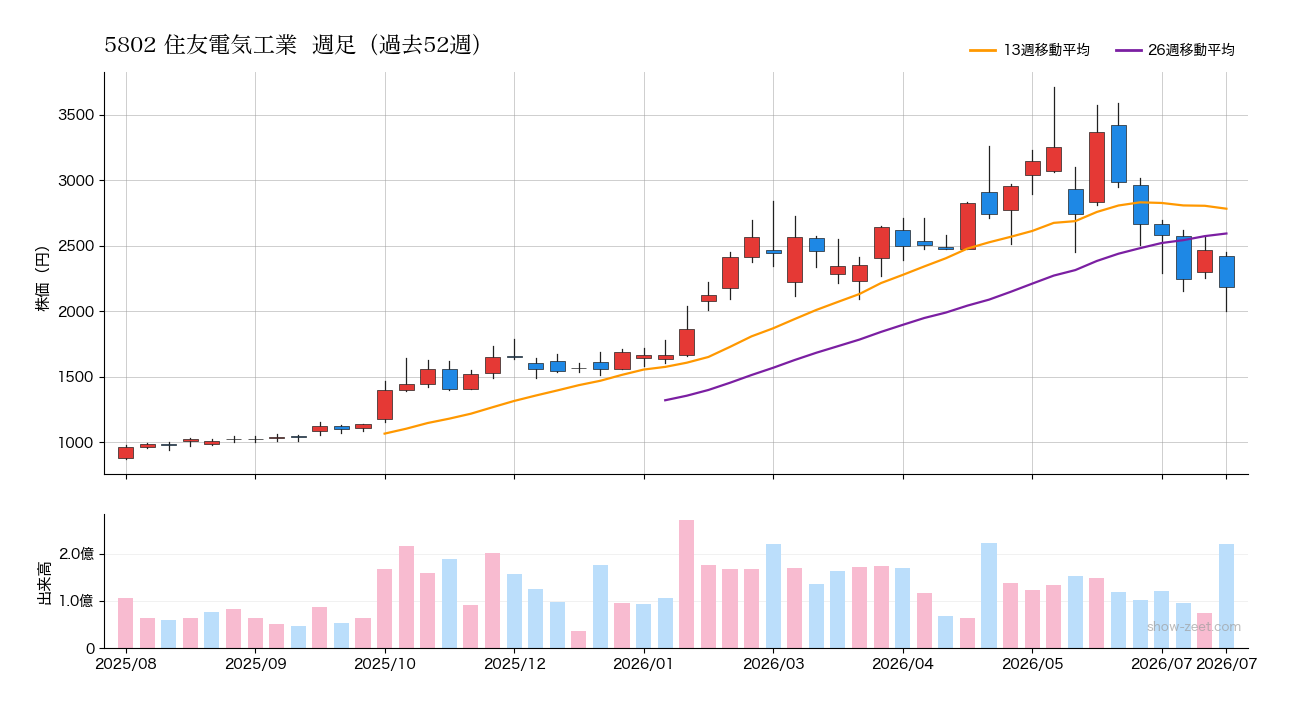Click the 株価（円） axis title
The image size is (1300, 720).
click(x=43, y=273)
